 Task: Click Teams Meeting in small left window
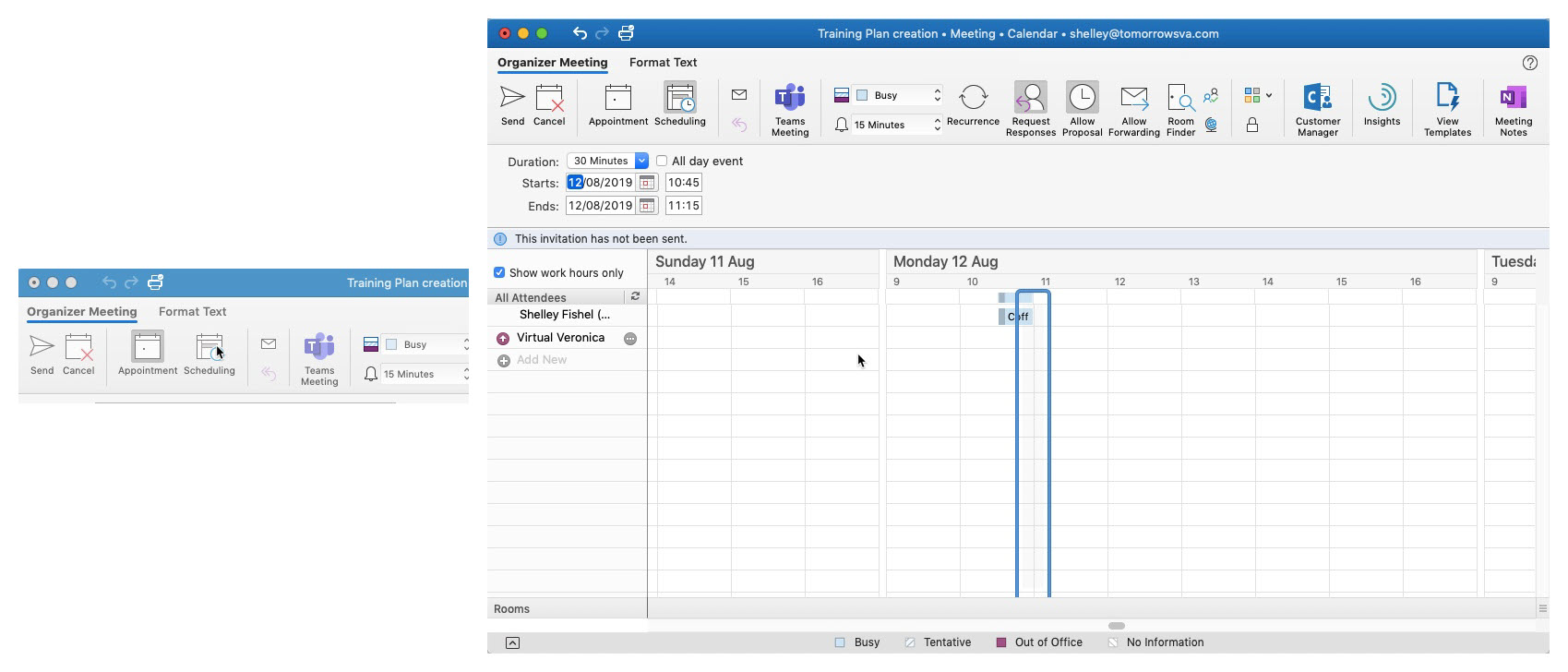319,358
